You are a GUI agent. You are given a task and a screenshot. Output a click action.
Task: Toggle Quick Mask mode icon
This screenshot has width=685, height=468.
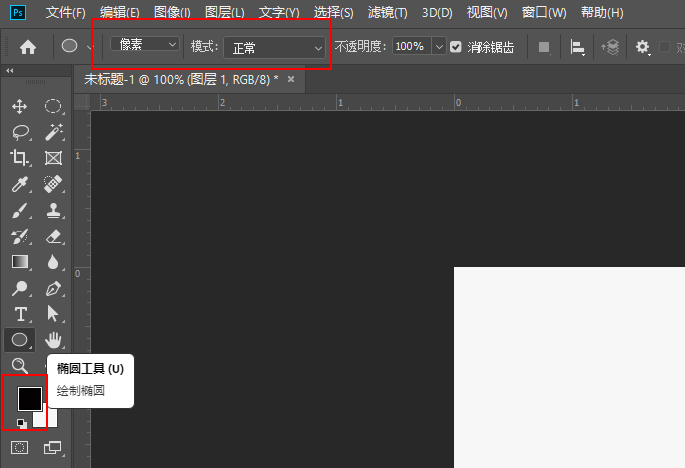point(19,446)
